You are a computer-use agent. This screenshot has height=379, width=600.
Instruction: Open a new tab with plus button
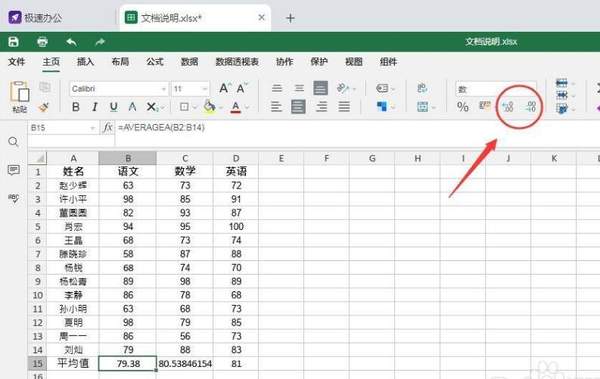290,18
